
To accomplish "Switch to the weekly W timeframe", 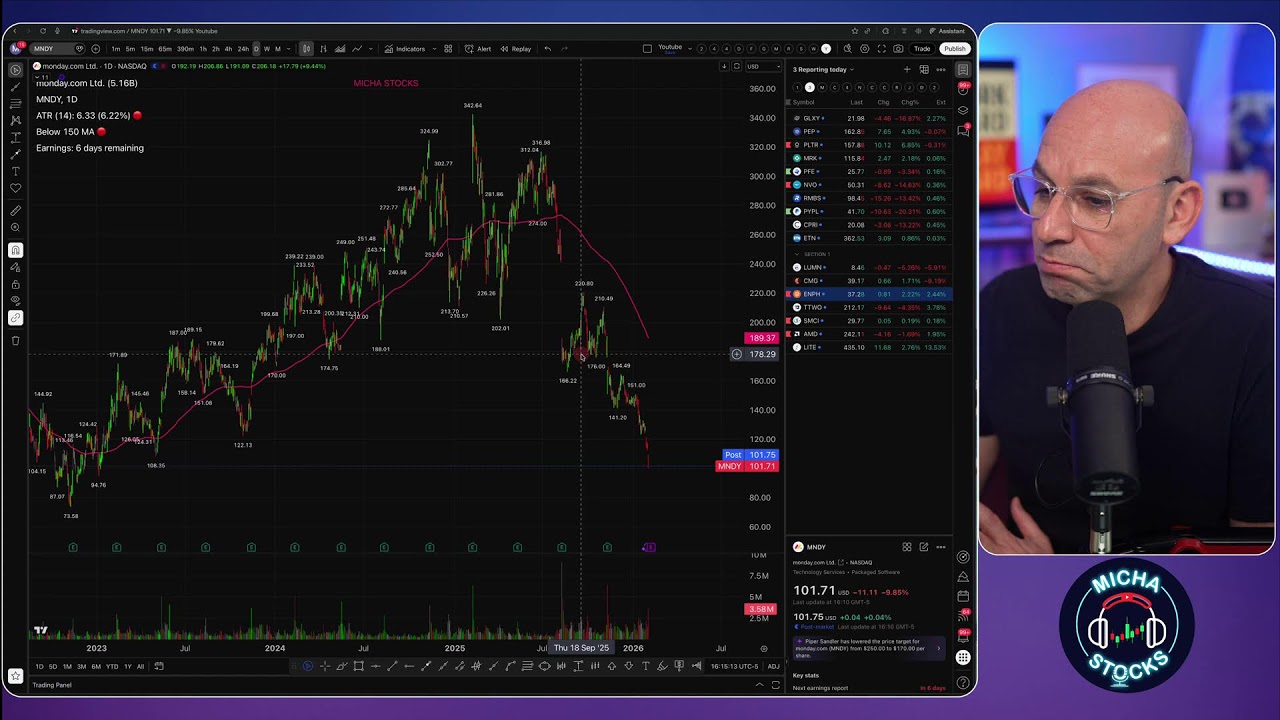I will coord(266,49).
